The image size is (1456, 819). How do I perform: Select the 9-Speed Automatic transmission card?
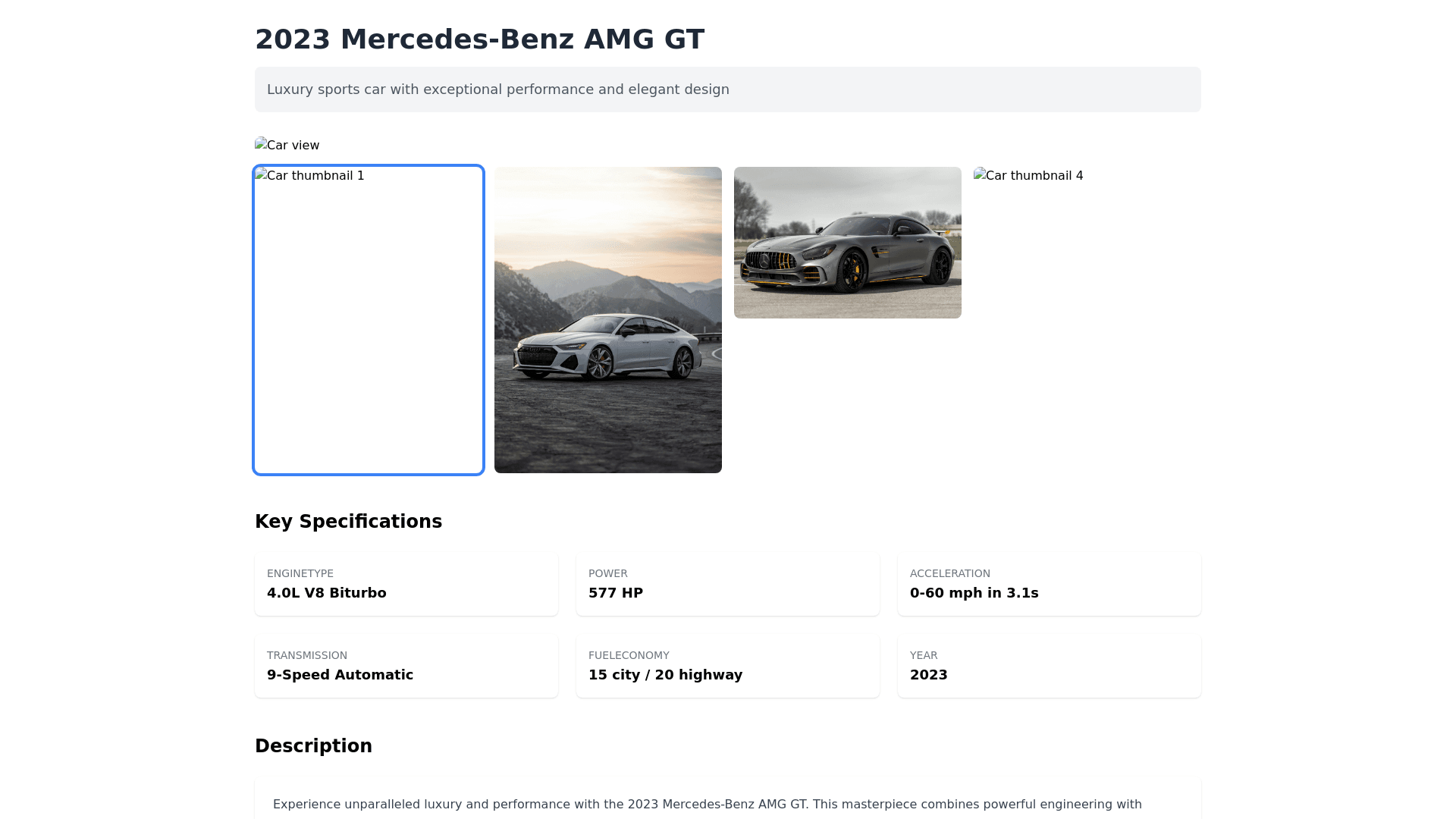click(406, 666)
